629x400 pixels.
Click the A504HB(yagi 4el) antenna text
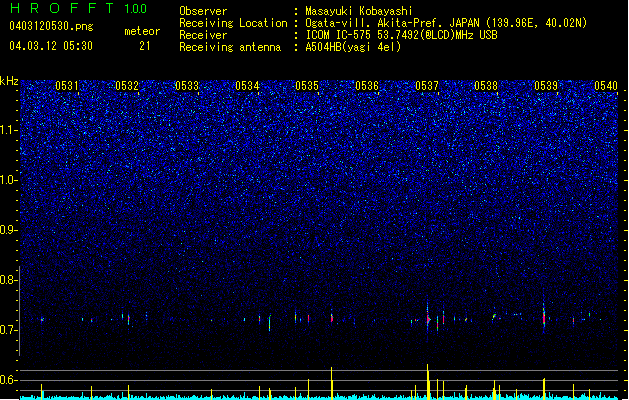[x=353, y=47]
